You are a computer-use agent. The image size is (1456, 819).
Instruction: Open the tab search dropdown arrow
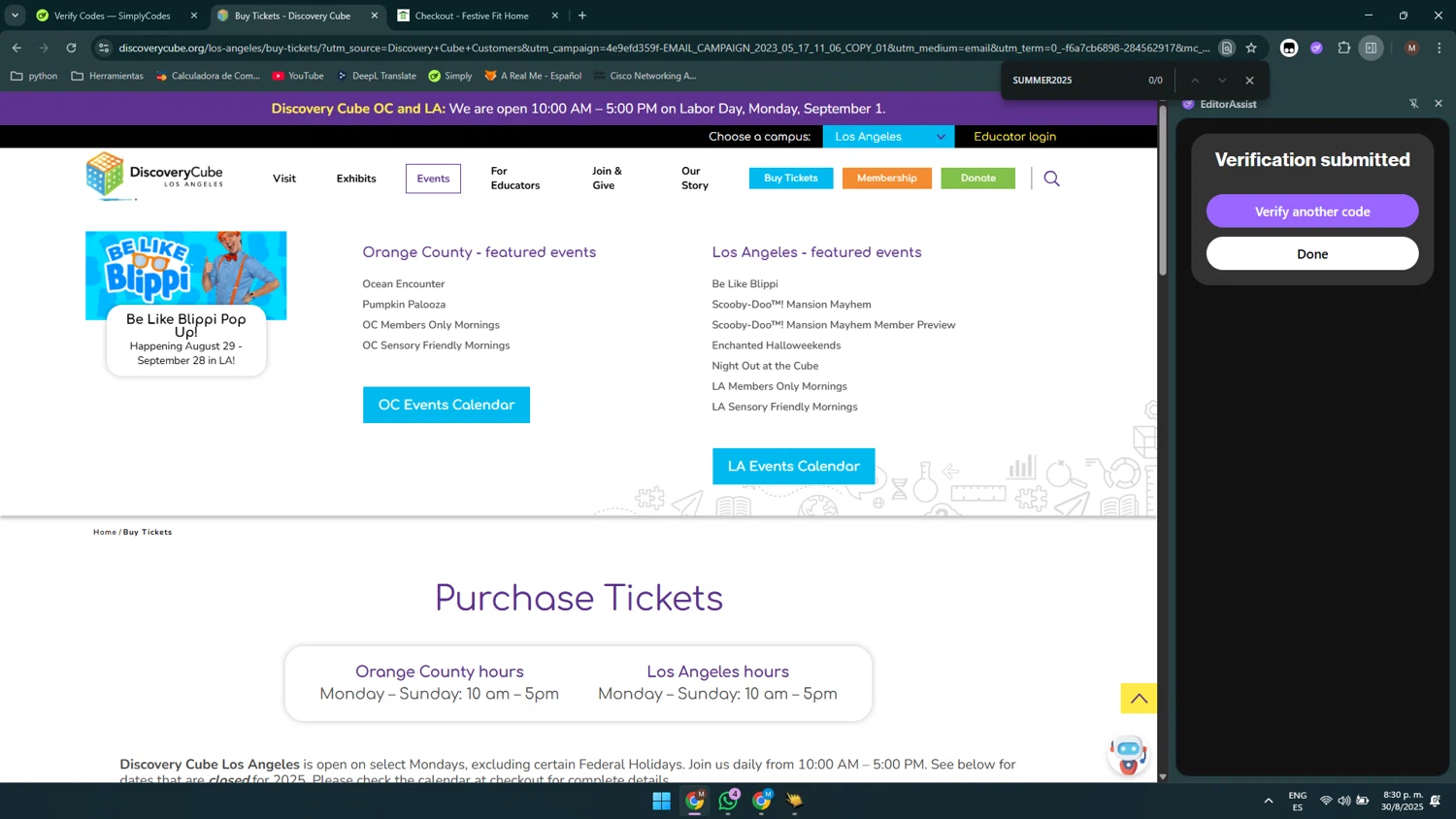click(x=15, y=16)
